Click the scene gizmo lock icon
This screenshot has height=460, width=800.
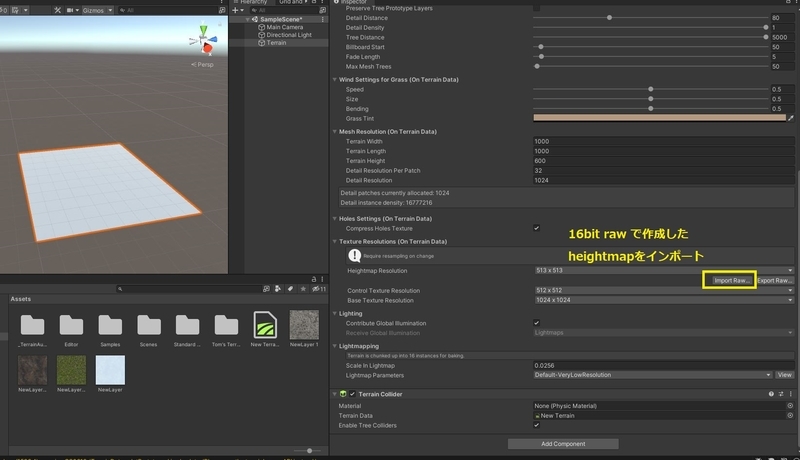[x=220, y=24]
